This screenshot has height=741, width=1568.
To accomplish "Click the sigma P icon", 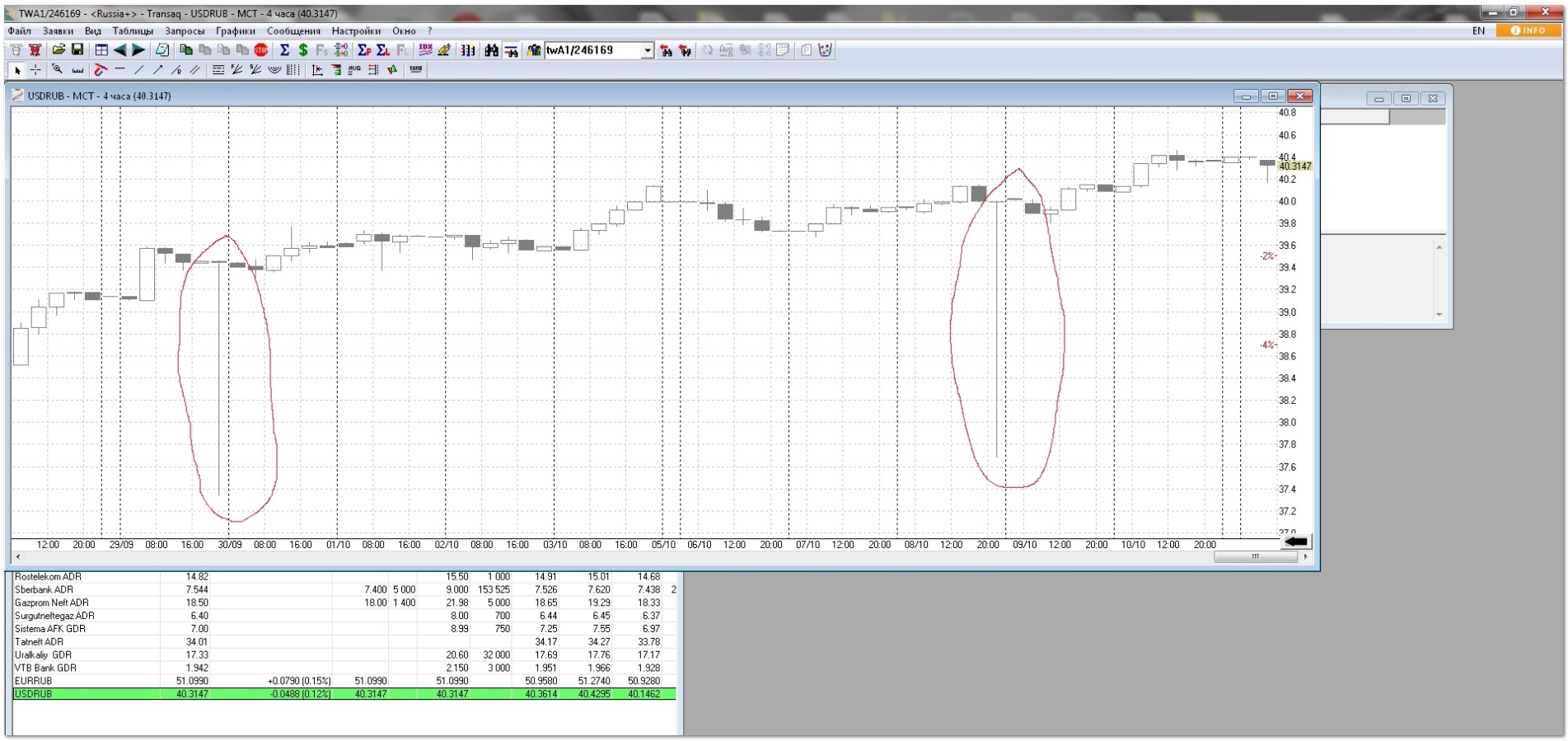I will [364, 50].
